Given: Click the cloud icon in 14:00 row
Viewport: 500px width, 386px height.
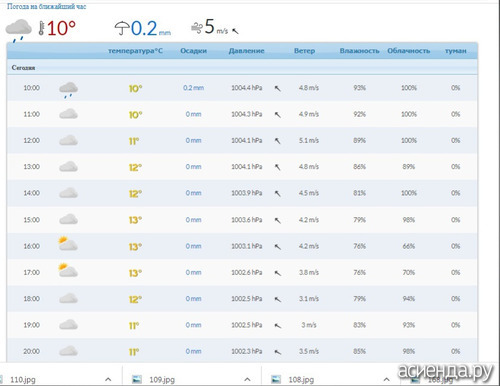Looking at the screenshot, I should [x=68, y=193].
